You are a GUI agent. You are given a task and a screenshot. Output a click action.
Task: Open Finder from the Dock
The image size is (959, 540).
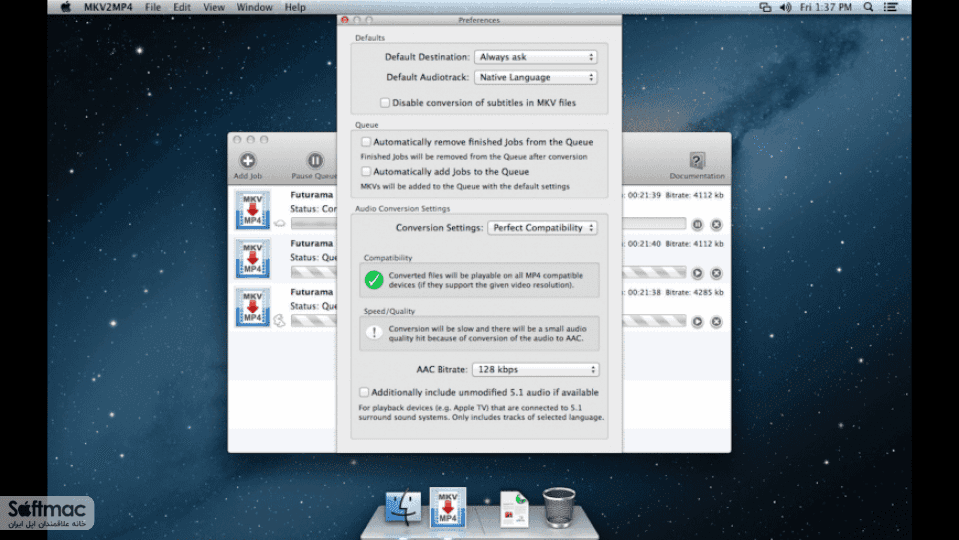(x=403, y=507)
